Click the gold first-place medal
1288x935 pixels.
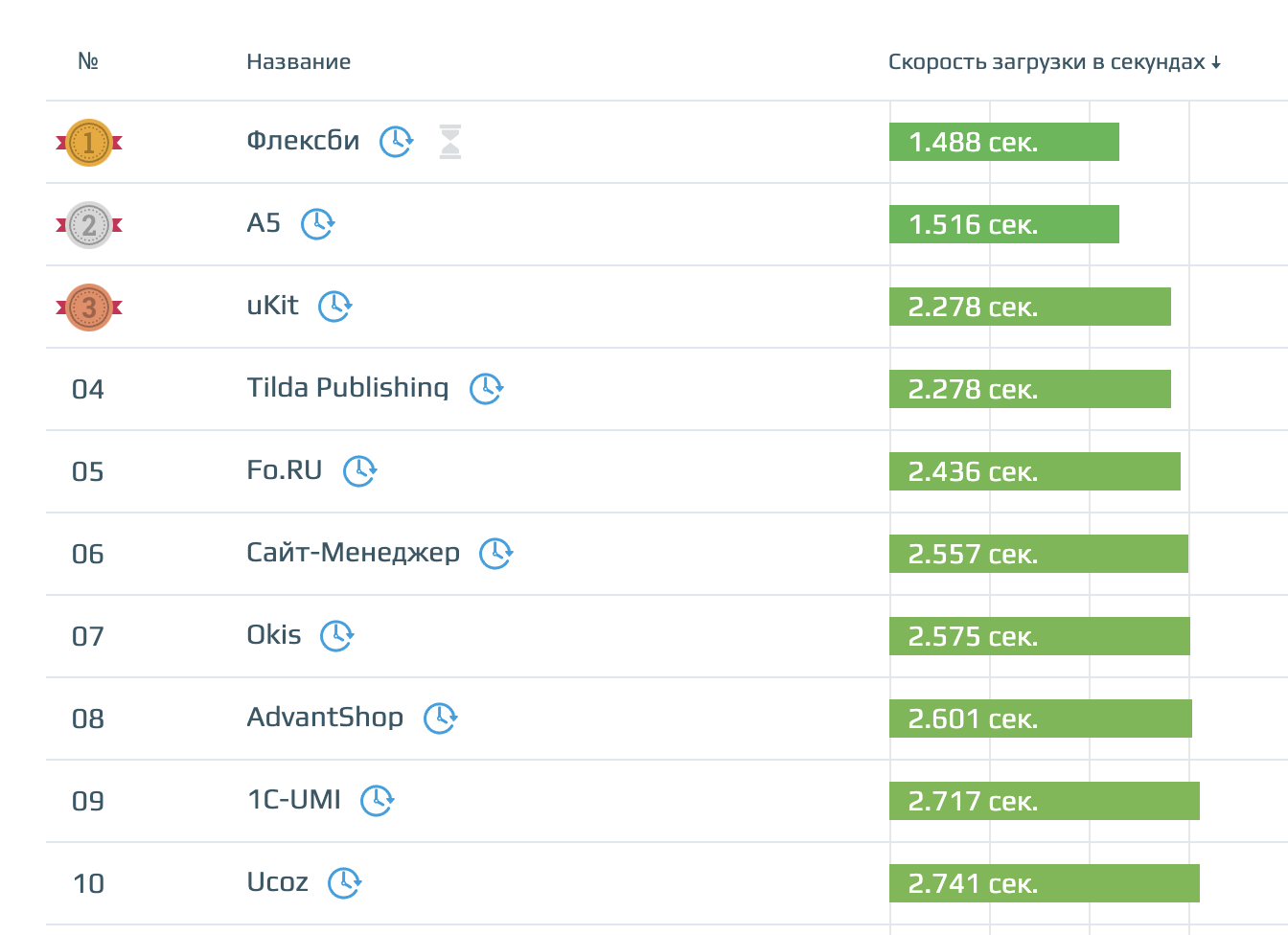89,143
